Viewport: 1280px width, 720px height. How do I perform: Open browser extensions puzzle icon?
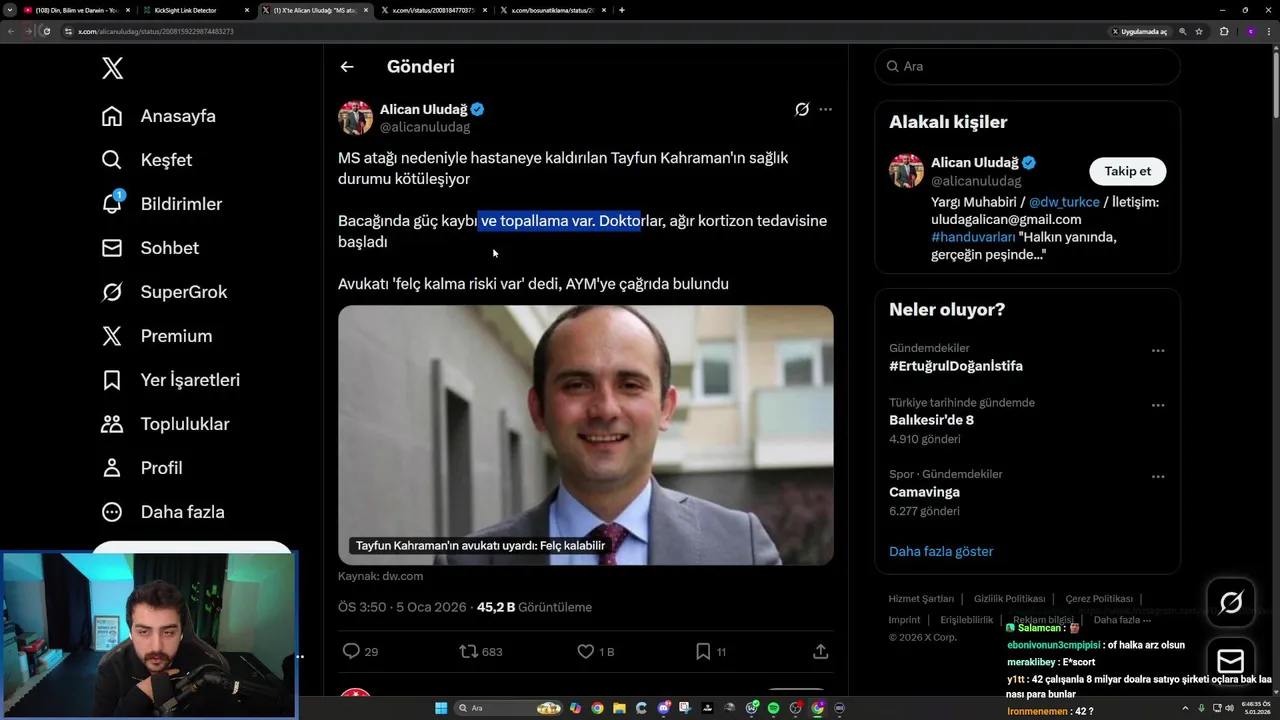click(x=1224, y=31)
